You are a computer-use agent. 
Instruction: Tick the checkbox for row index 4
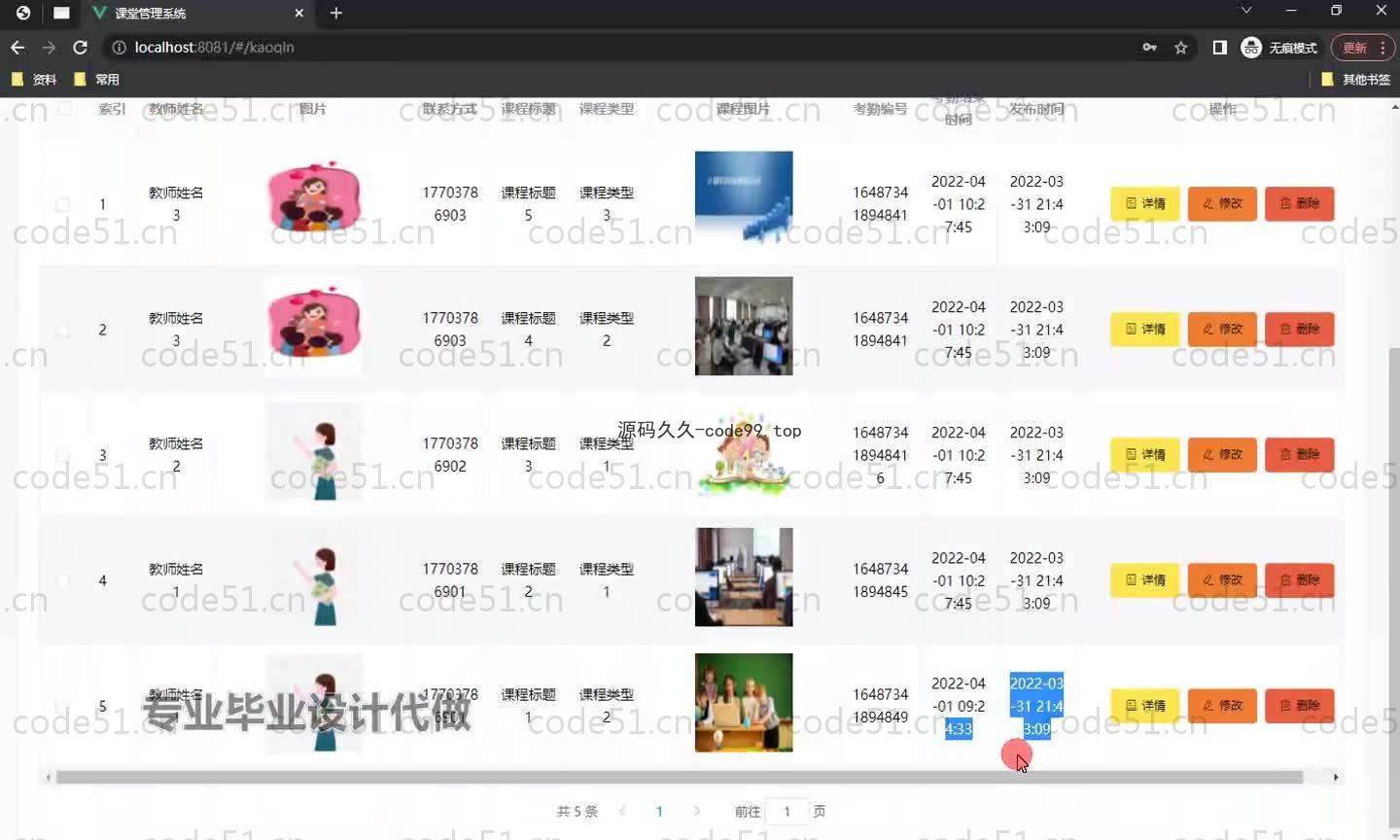62,580
